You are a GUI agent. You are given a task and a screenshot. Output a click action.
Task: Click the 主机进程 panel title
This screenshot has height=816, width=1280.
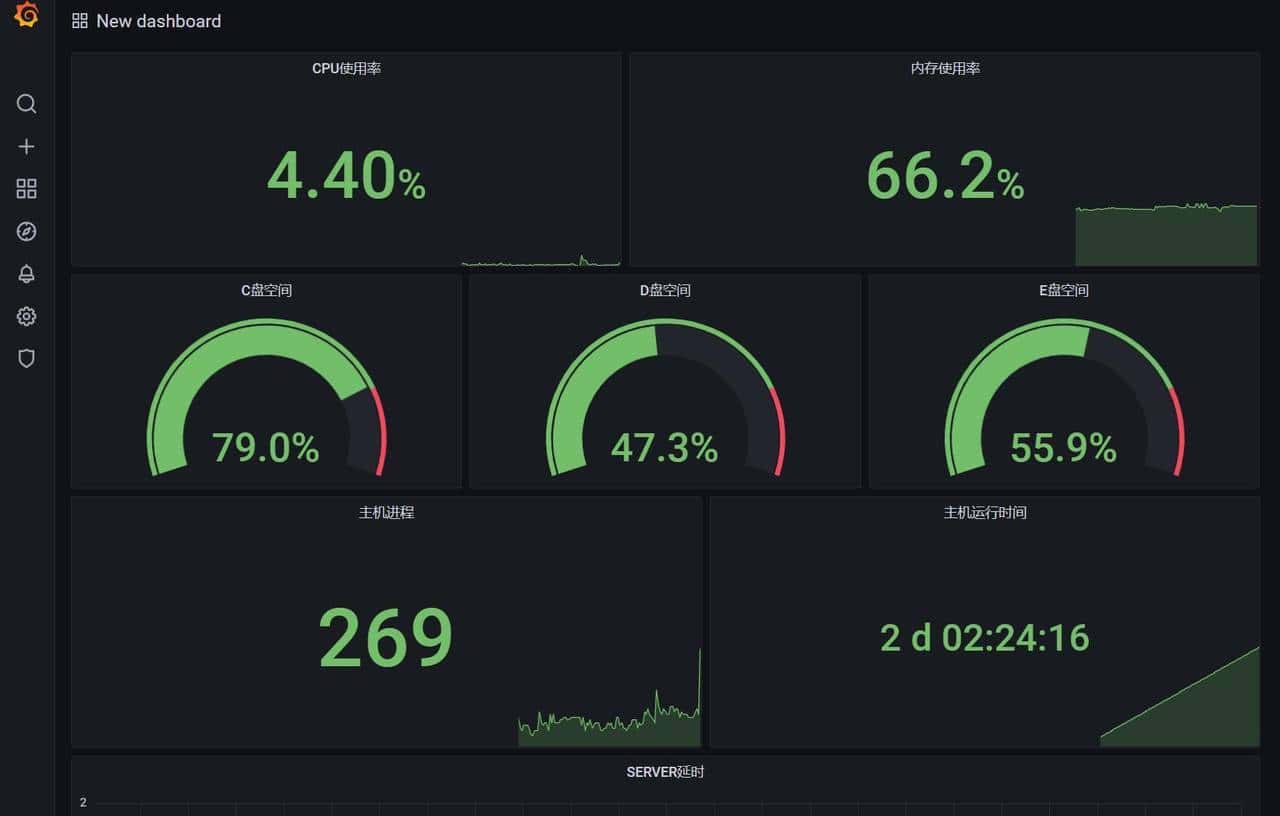coord(385,512)
